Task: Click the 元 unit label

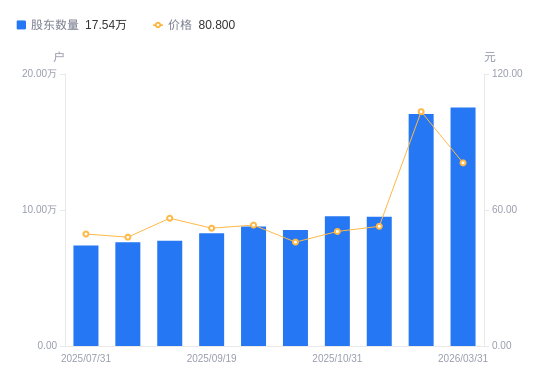Action: [x=490, y=56]
